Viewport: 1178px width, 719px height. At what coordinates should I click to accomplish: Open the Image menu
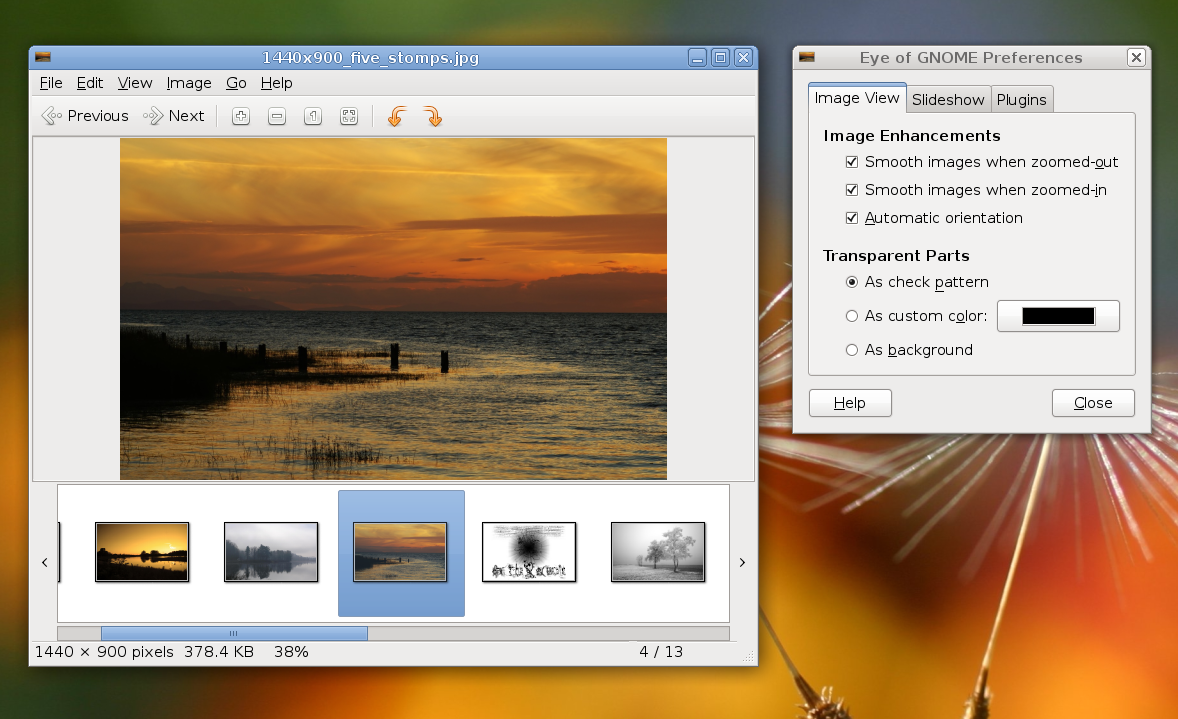tap(189, 83)
